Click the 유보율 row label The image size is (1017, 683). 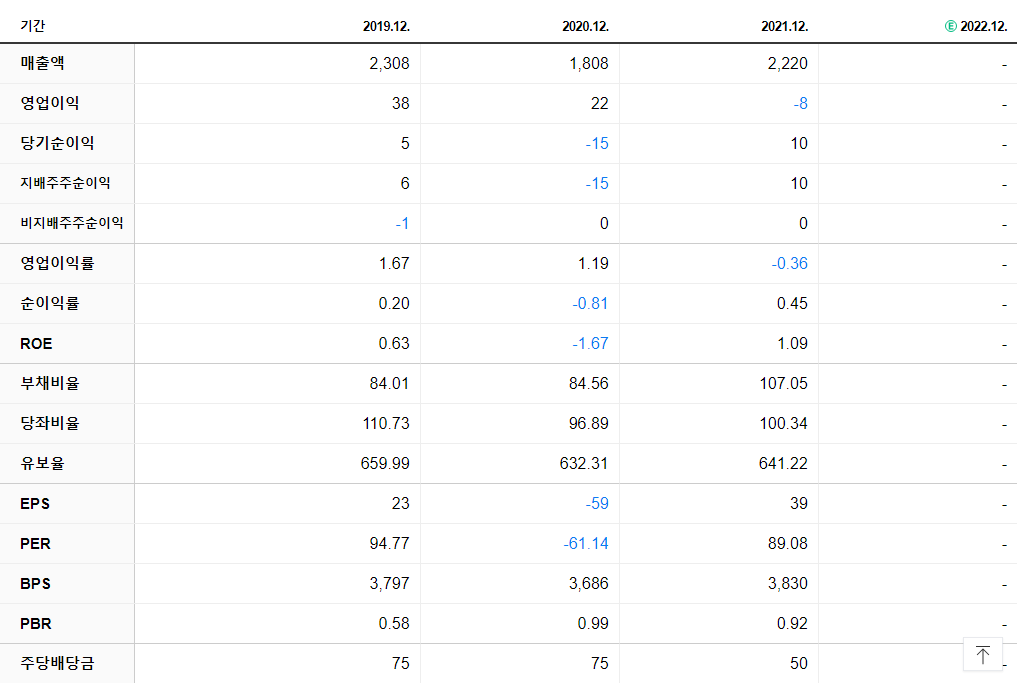(42, 463)
